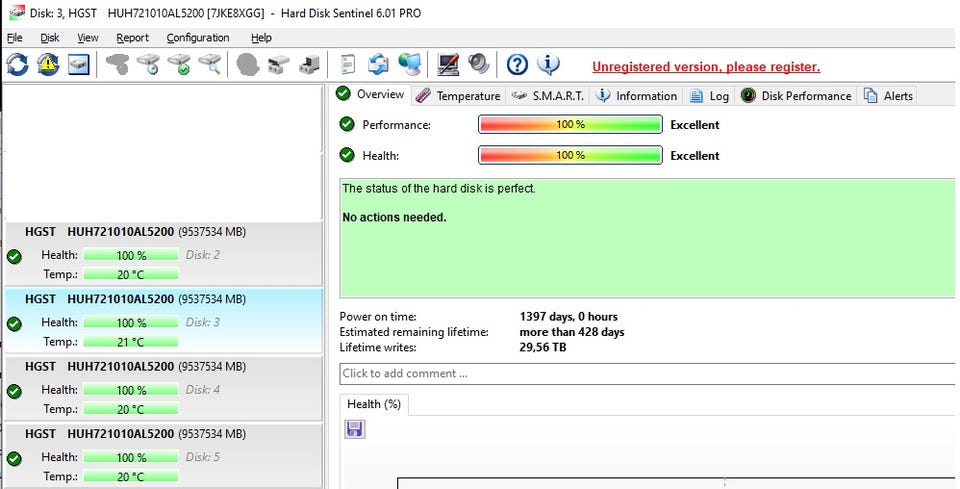The image size is (960, 489).
Task: Click the Click to add comment field
Action: click(647, 373)
